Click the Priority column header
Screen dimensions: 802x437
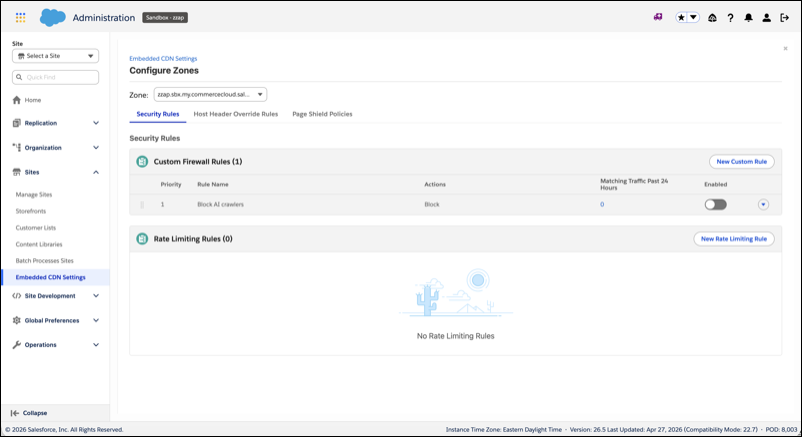[x=171, y=184]
